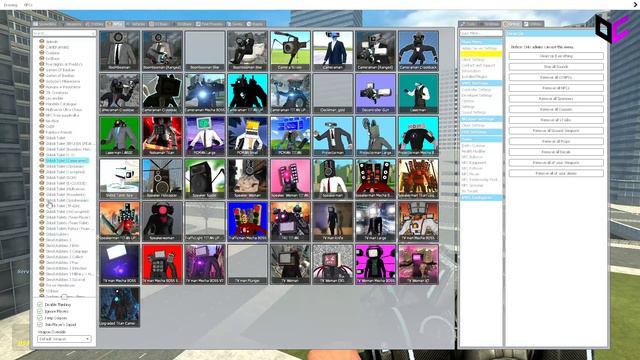Viewport: 640px width, 360px height.
Task: Spawn the TV Woman Mecha BOSS icon
Action: pos(376,264)
